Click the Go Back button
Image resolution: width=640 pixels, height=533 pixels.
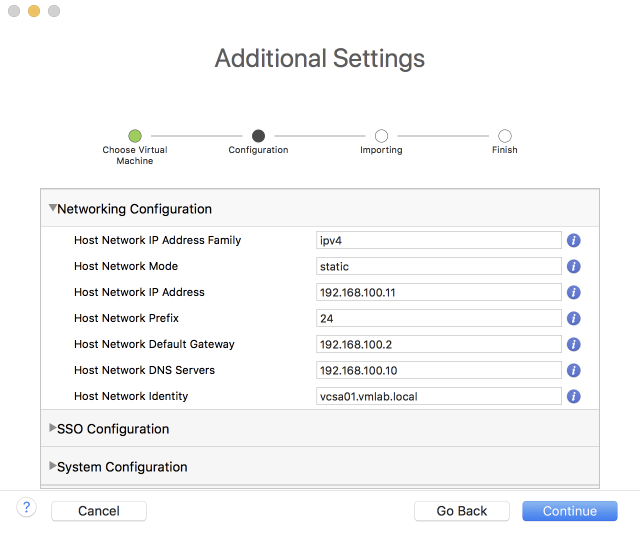pyautogui.click(x=462, y=511)
